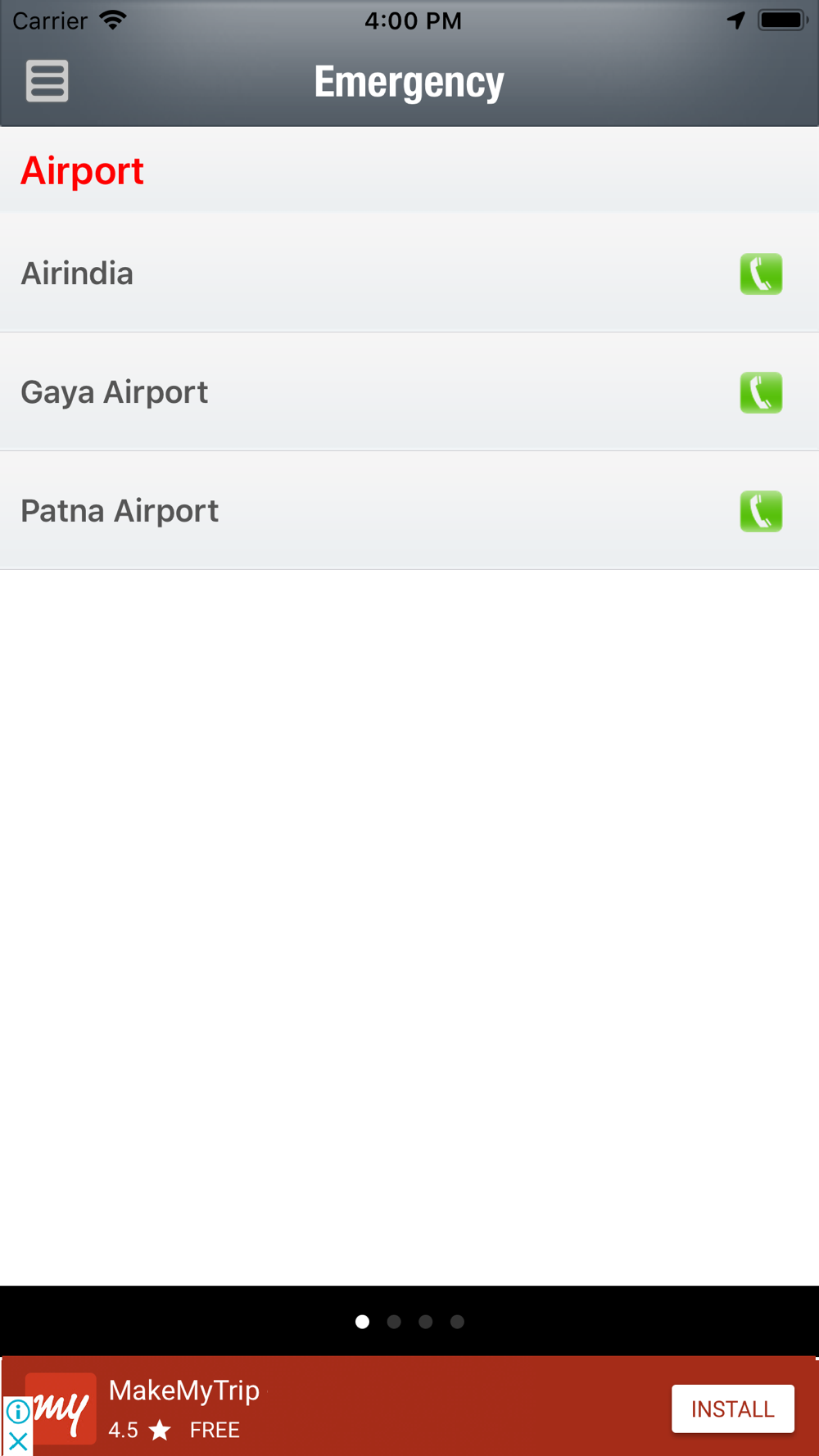Install the MakeMyTrip app
Image resolution: width=819 pixels, height=1456 pixels.
(x=733, y=1409)
